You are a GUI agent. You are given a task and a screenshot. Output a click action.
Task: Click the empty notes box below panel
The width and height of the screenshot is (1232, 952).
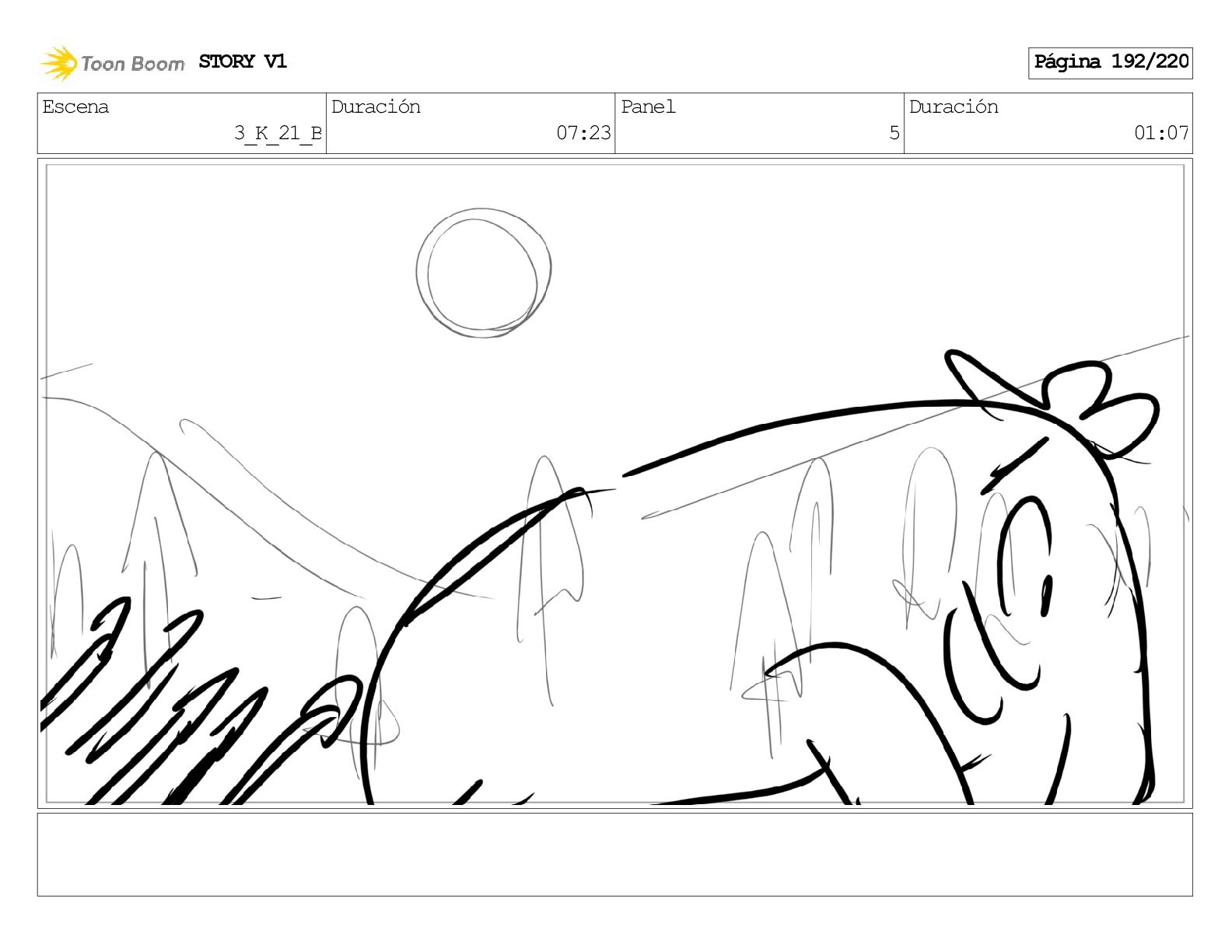[615, 855]
